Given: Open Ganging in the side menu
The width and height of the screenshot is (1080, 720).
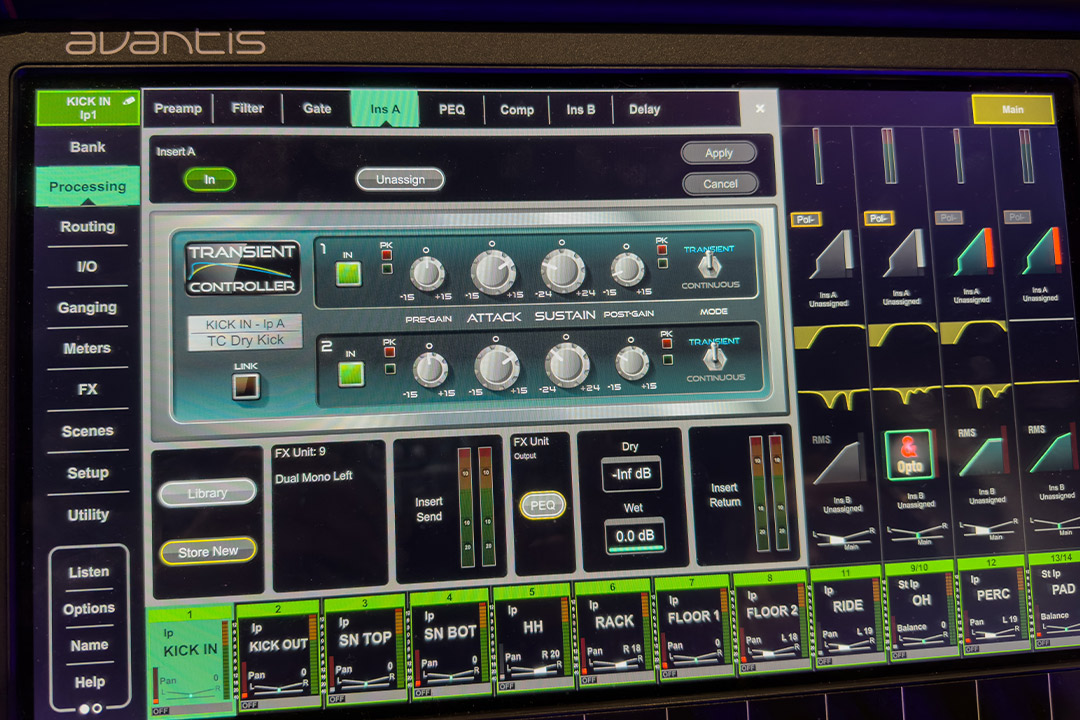Looking at the screenshot, I should point(87,307).
